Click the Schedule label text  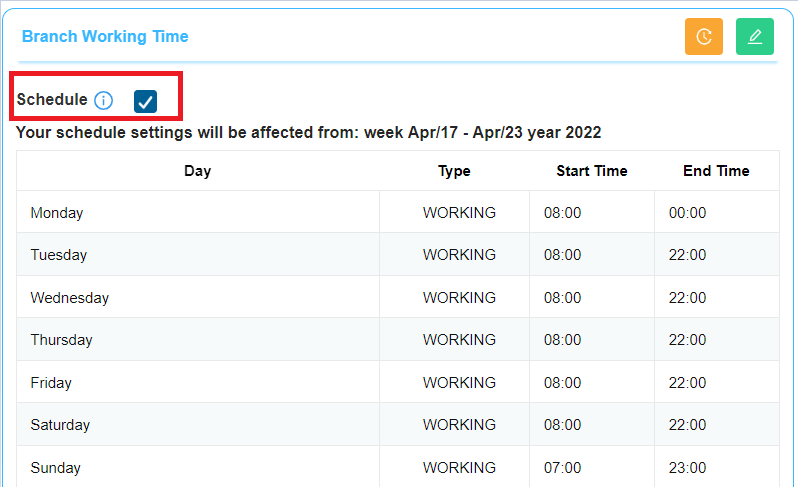[x=52, y=100]
